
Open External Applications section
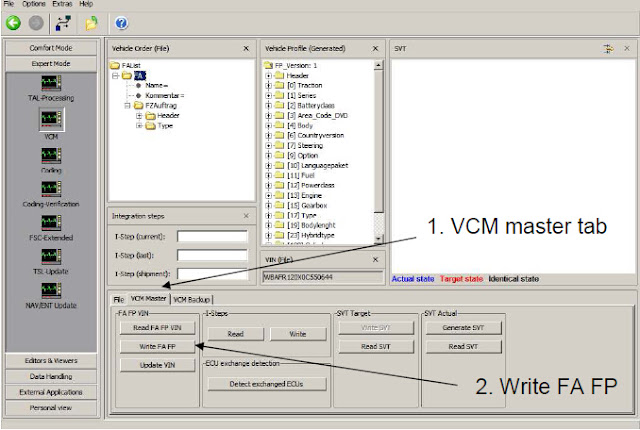pyautogui.click(x=51, y=392)
